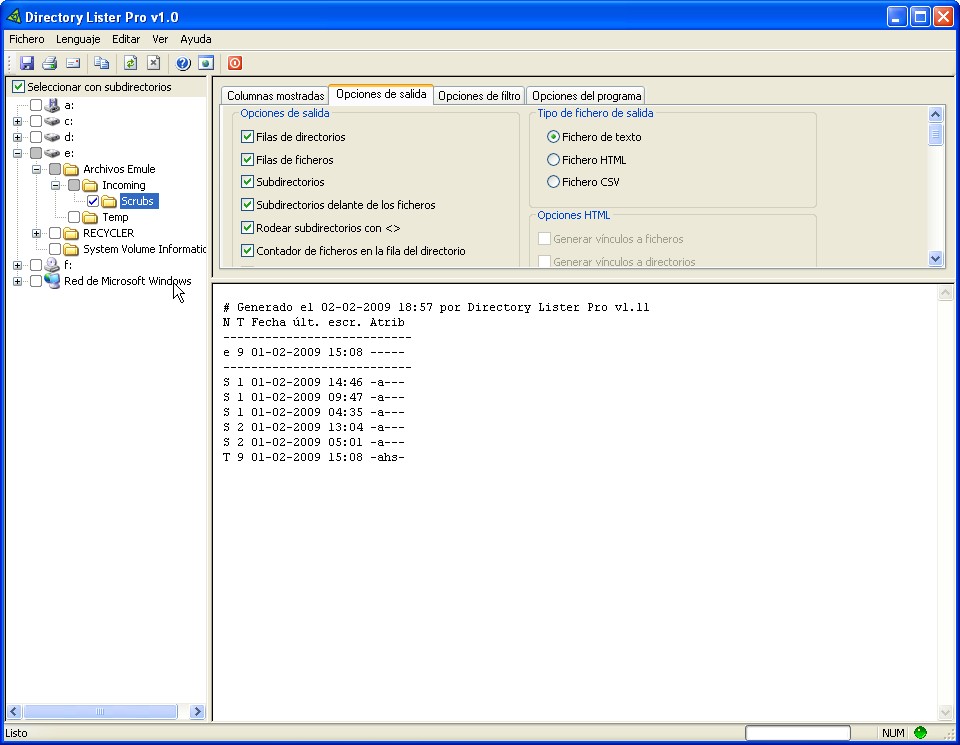Expand the RECYCLER folder
The image size is (960, 745).
point(36,233)
